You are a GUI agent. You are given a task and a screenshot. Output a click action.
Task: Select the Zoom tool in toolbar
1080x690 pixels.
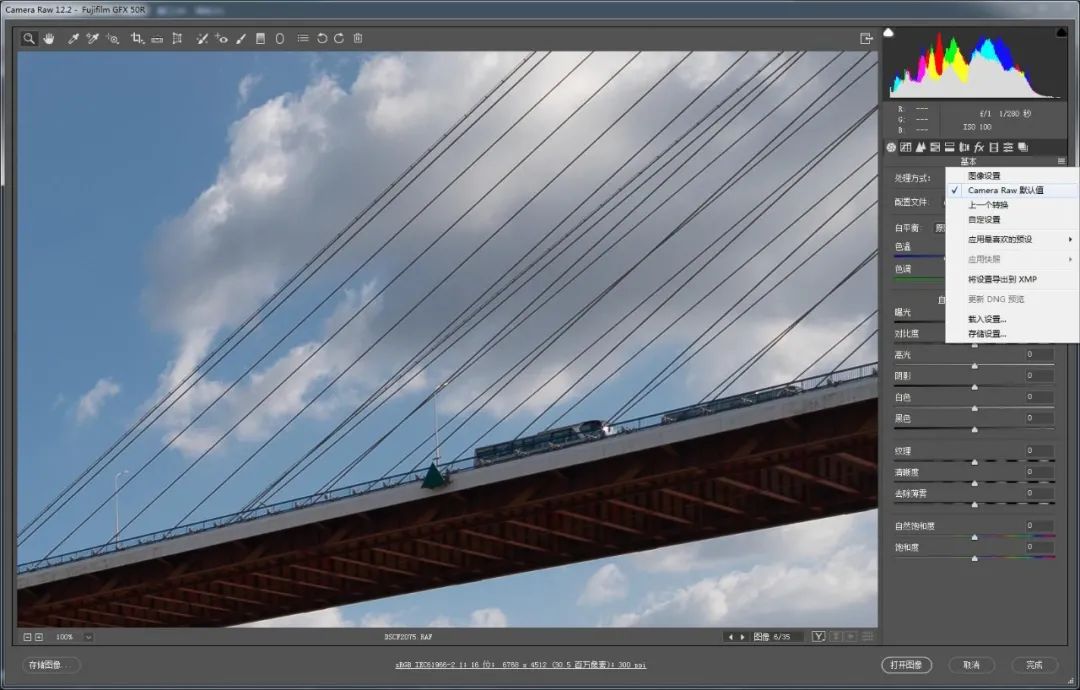[x=29, y=39]
